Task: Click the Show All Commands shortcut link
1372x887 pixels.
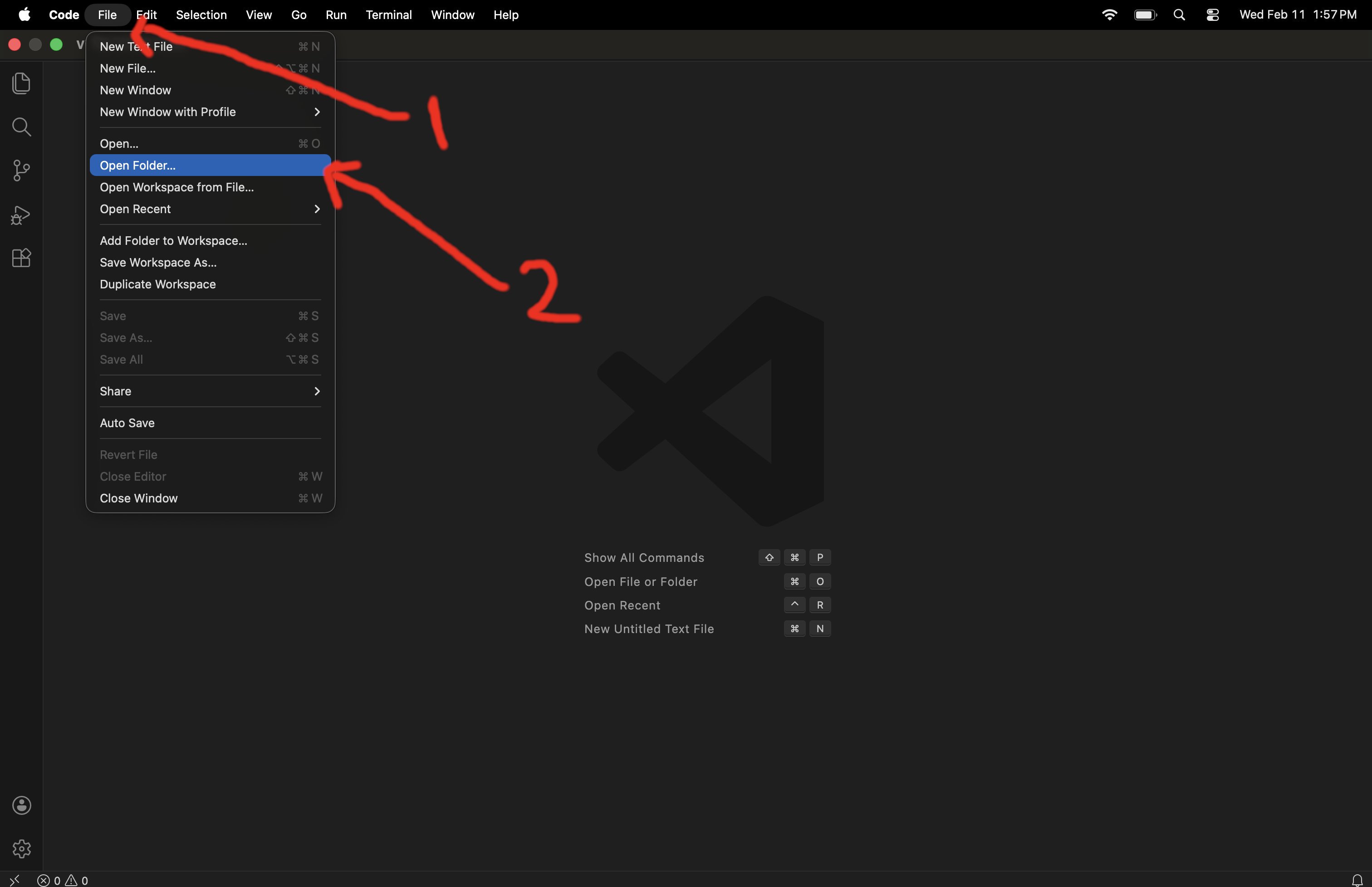Action: coord(644,557)
